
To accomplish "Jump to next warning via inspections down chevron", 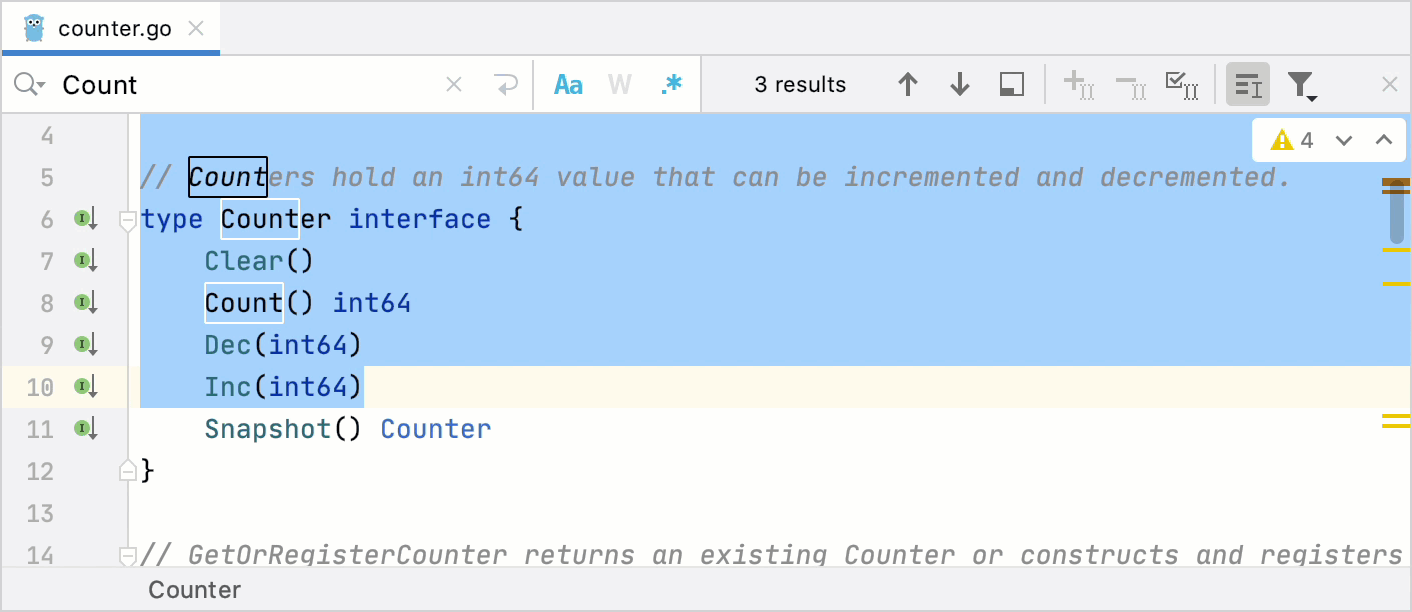I will coord(1344,140).
